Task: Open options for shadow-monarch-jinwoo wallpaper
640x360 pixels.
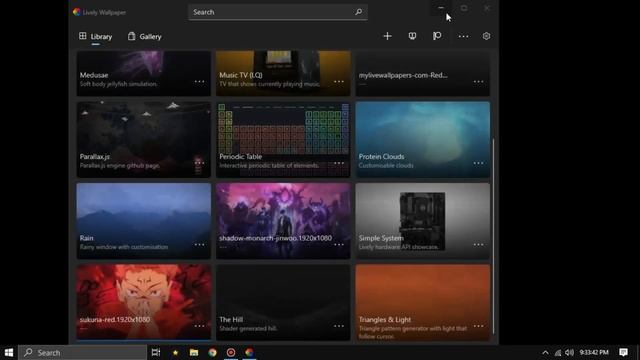Action: pos(339,244)
